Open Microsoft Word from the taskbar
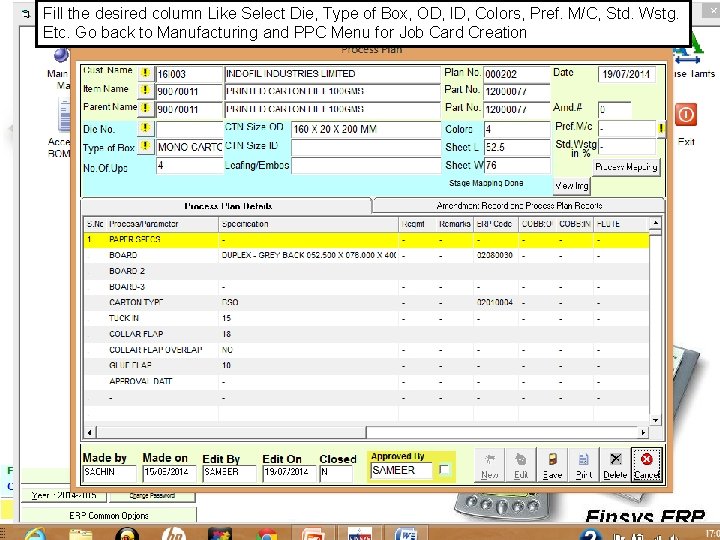 coord(405,534)
